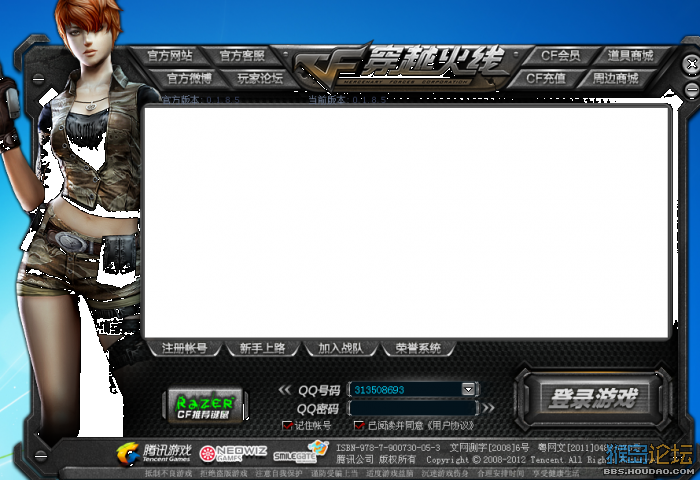Click the 注册帐号 register account button
700x480 pixels.
pos(184,348)
